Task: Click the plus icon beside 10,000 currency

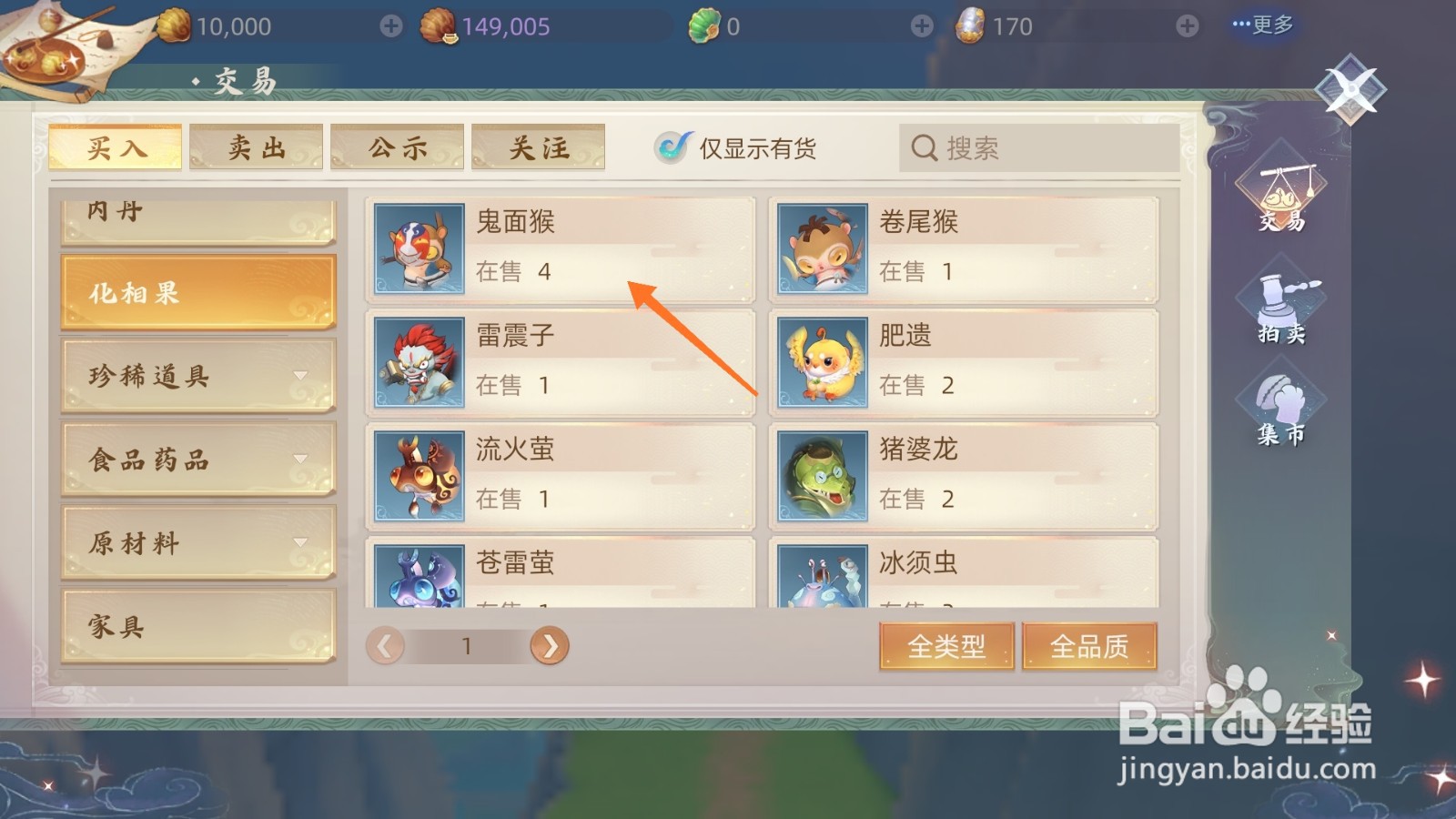Action: pyautogui.click(x=391, y=26)
